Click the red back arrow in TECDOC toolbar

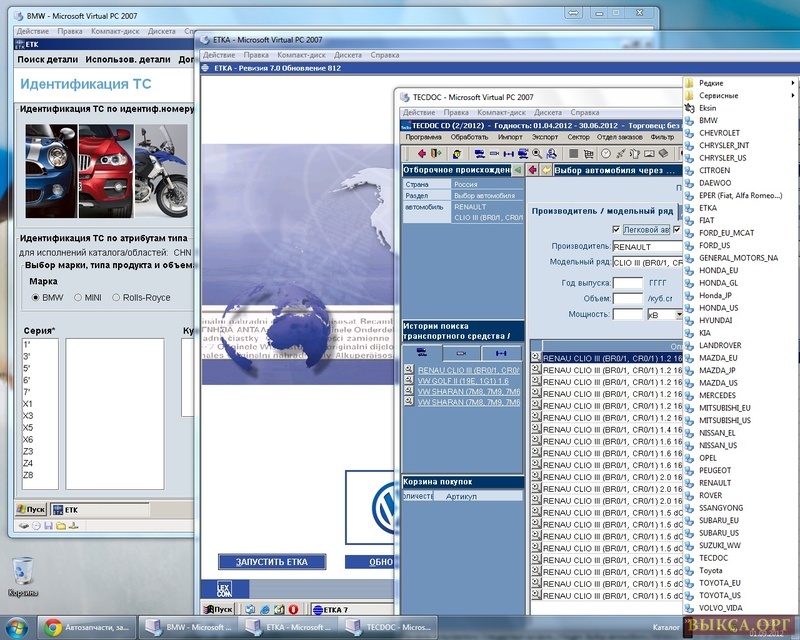pyautogui.click(x=421, y=153)
